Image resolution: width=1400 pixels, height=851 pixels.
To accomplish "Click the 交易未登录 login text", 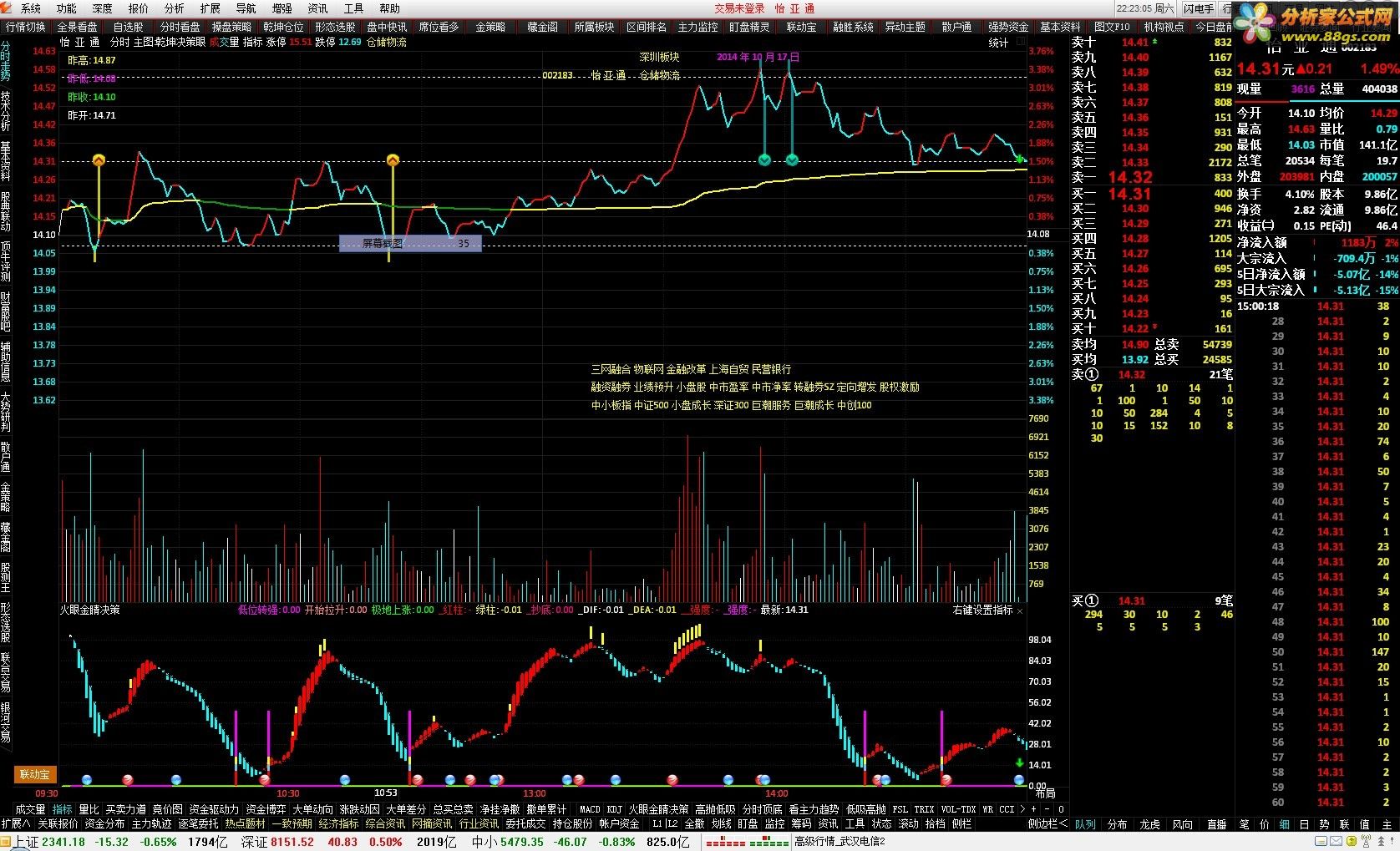I will 739,8.
